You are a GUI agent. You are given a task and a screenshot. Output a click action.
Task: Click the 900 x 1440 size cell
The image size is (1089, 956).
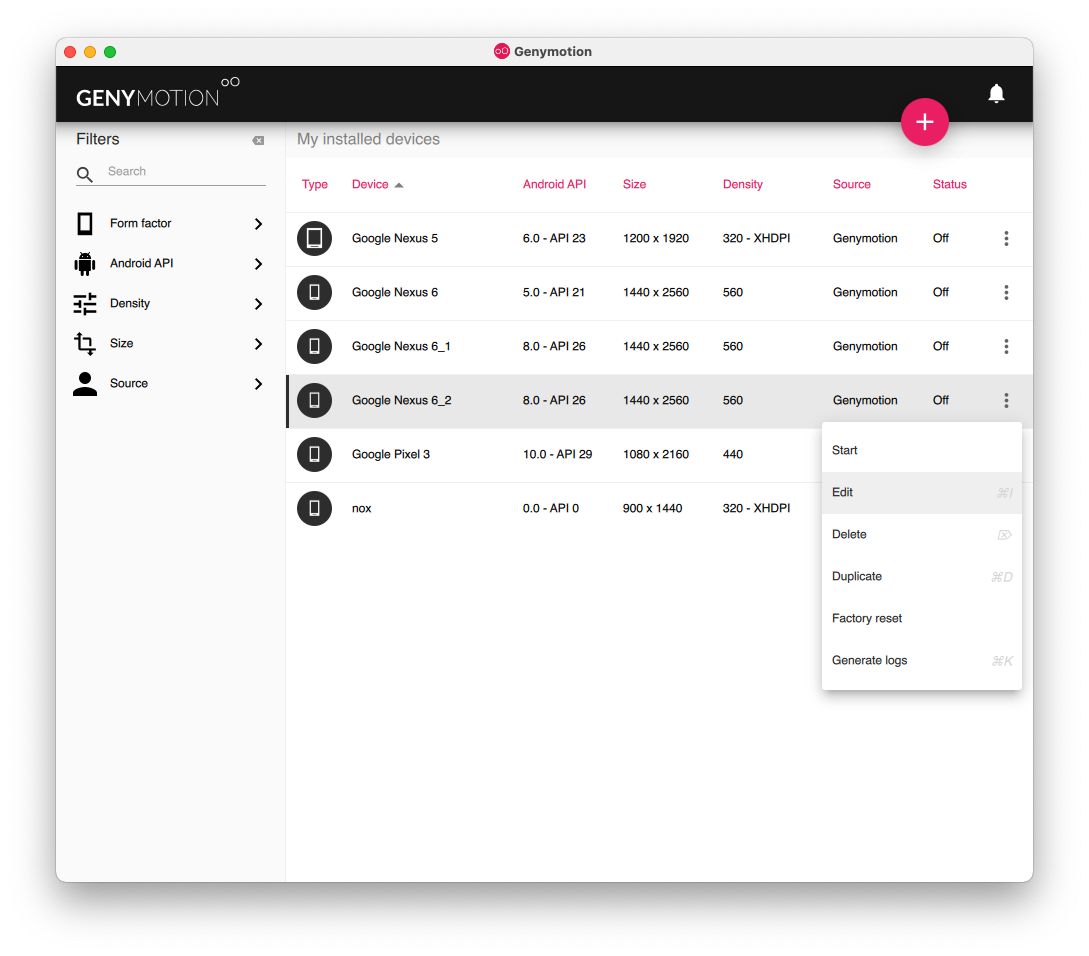[652, 509]
